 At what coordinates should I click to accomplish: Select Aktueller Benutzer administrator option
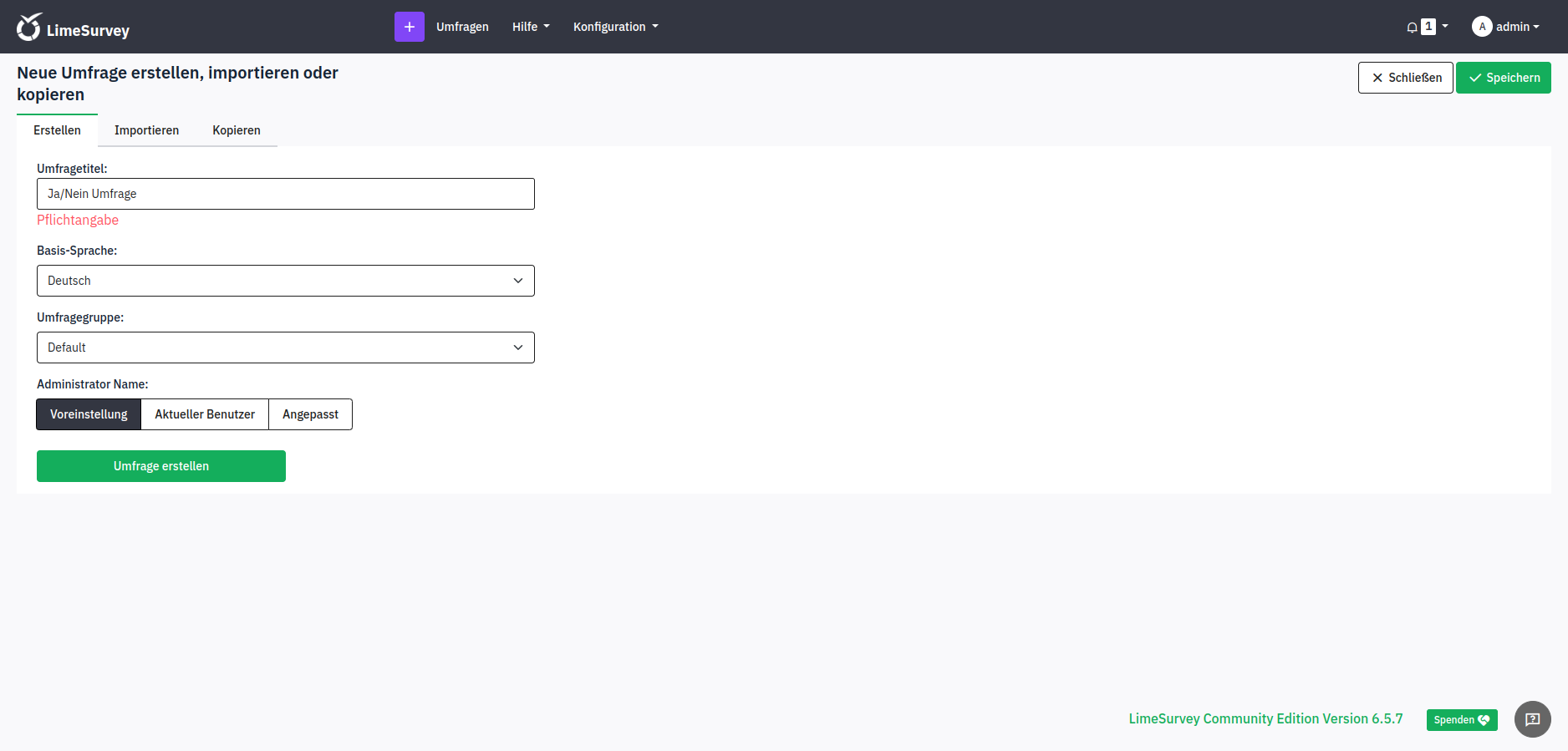[x=205, y=414]
